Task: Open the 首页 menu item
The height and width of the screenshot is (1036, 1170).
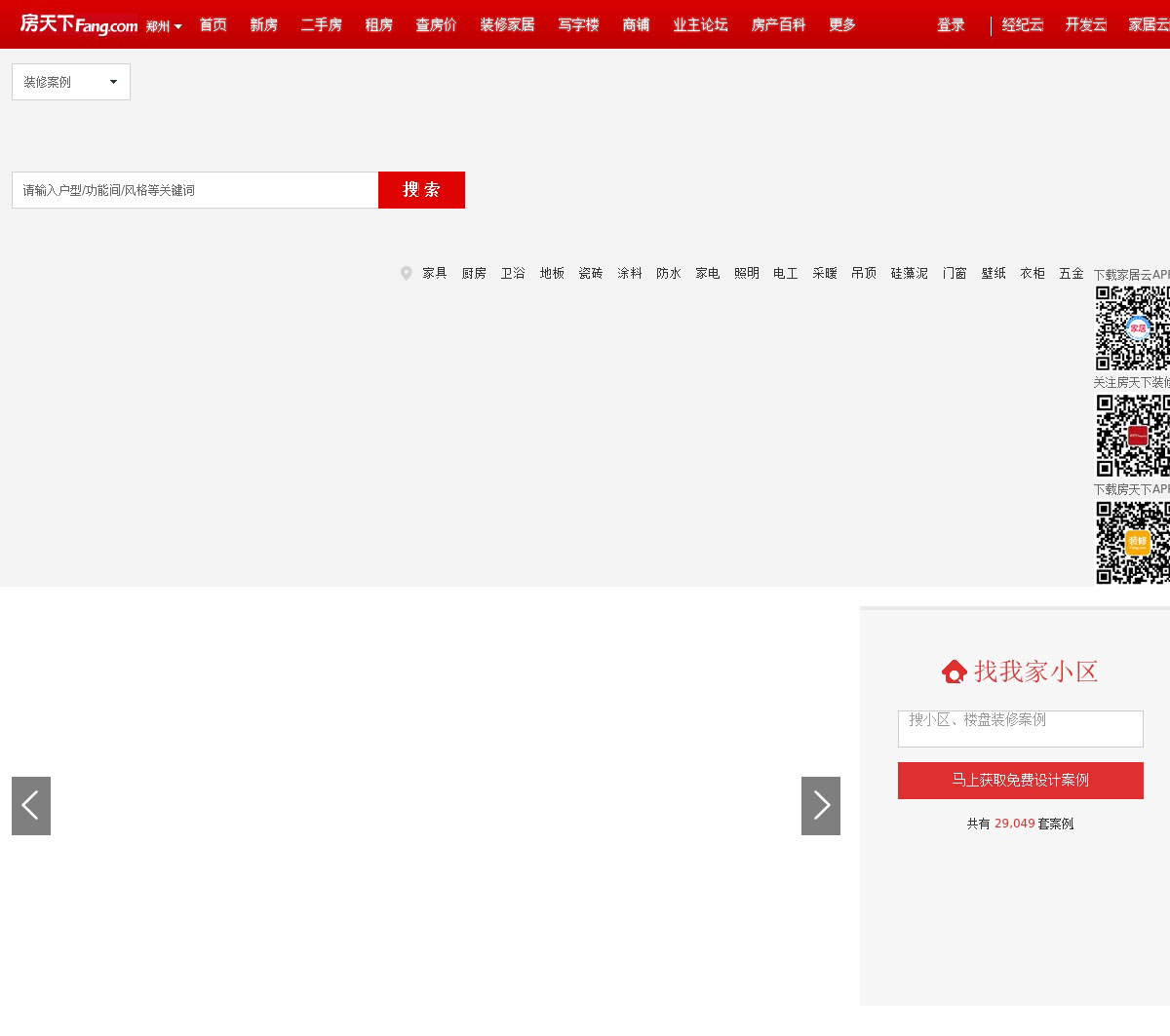Action: pos(214,24)
